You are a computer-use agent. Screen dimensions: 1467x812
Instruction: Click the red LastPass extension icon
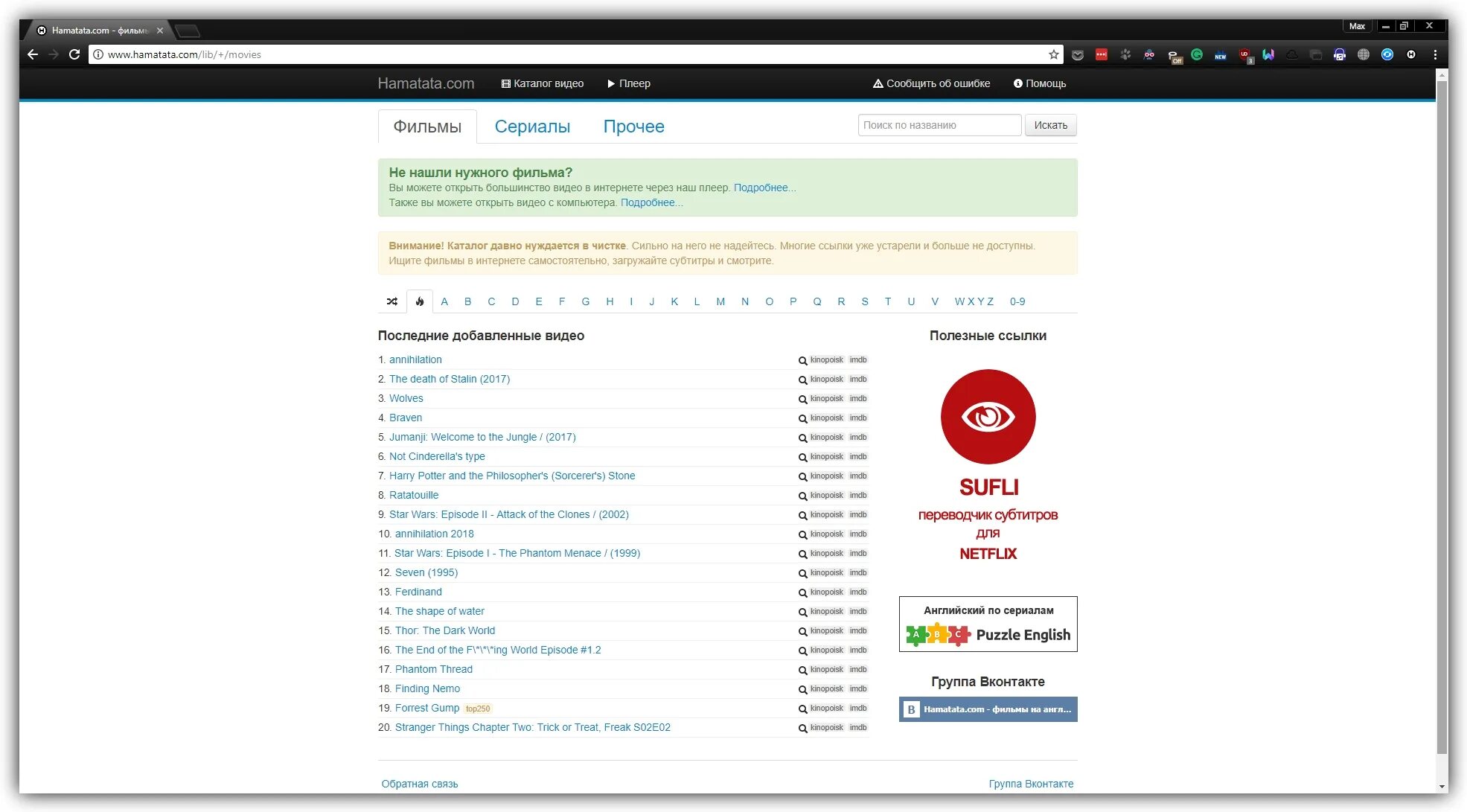coord(1102,54)
